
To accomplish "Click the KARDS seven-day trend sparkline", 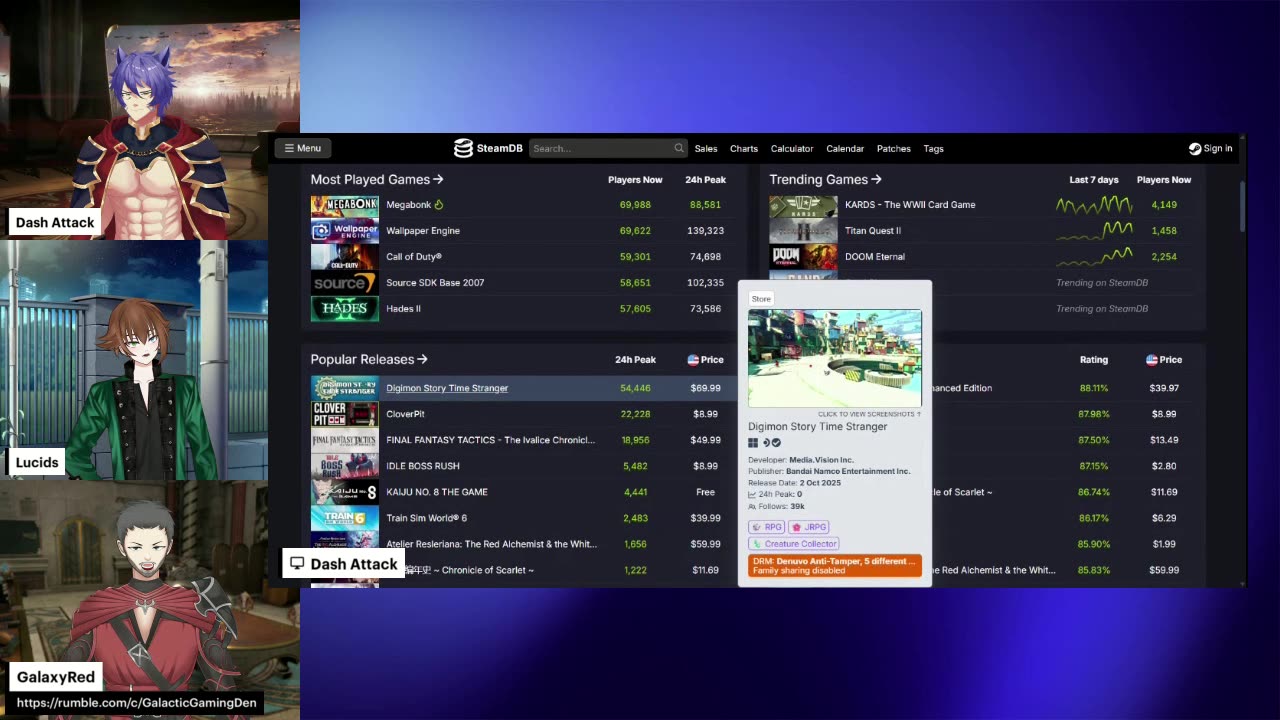I will pos(1094,205).
